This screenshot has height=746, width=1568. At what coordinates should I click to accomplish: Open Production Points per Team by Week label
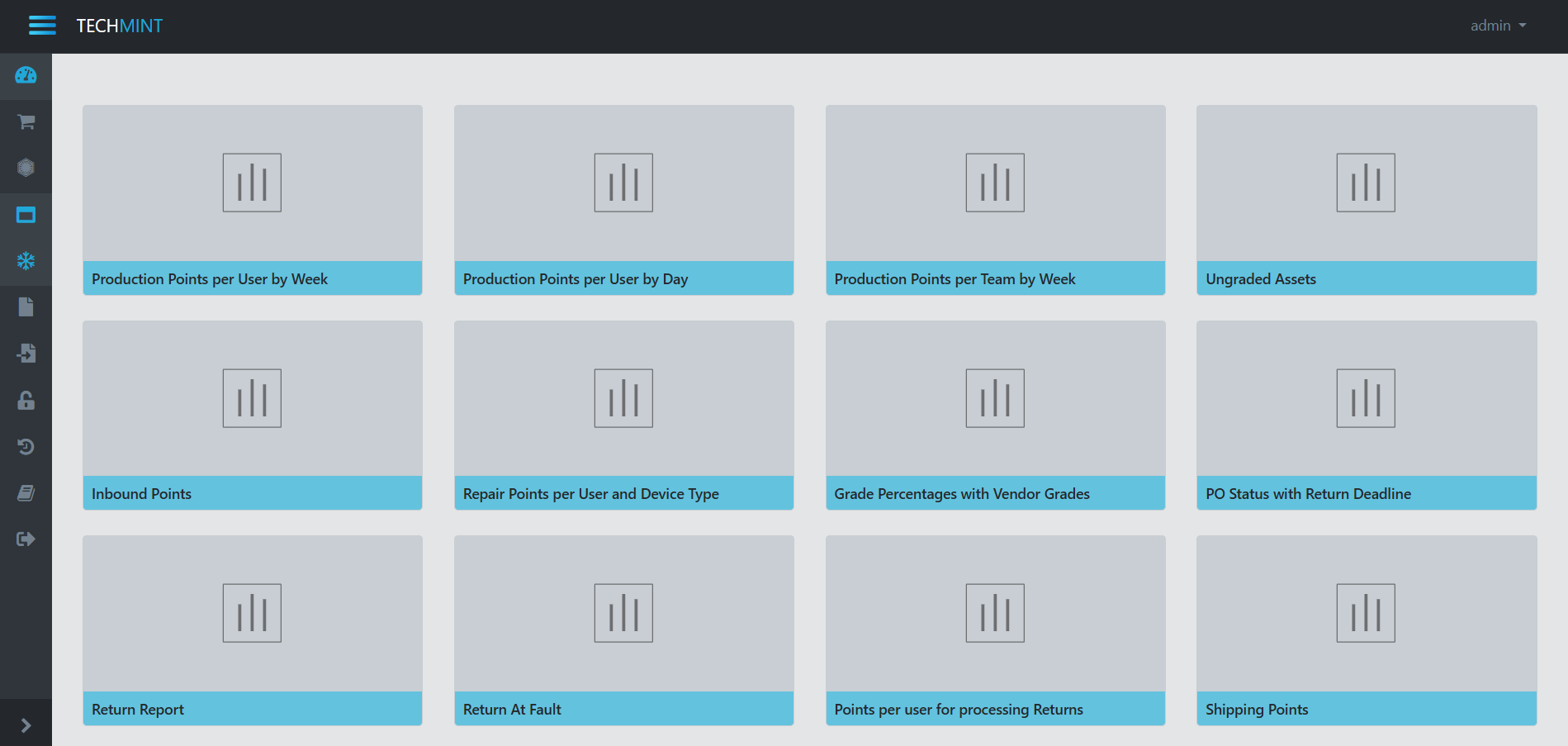pos(955,279)
